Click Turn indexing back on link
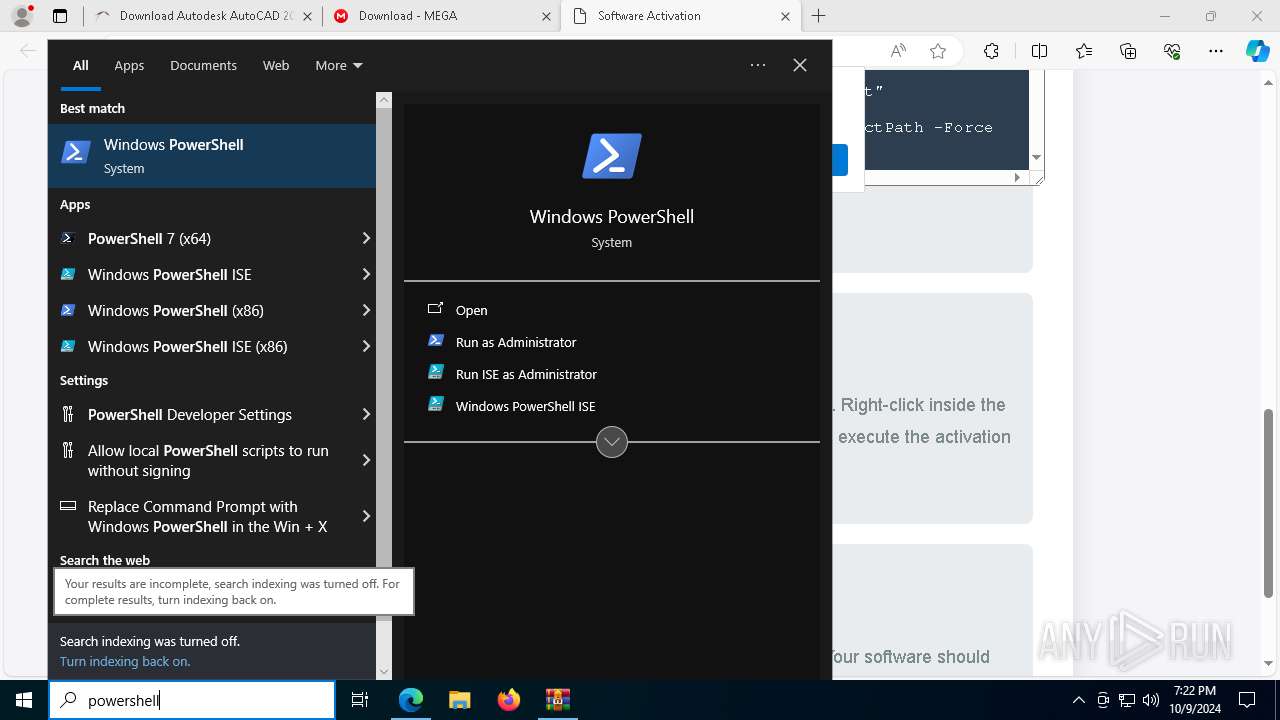 click(x=125, y=661)
